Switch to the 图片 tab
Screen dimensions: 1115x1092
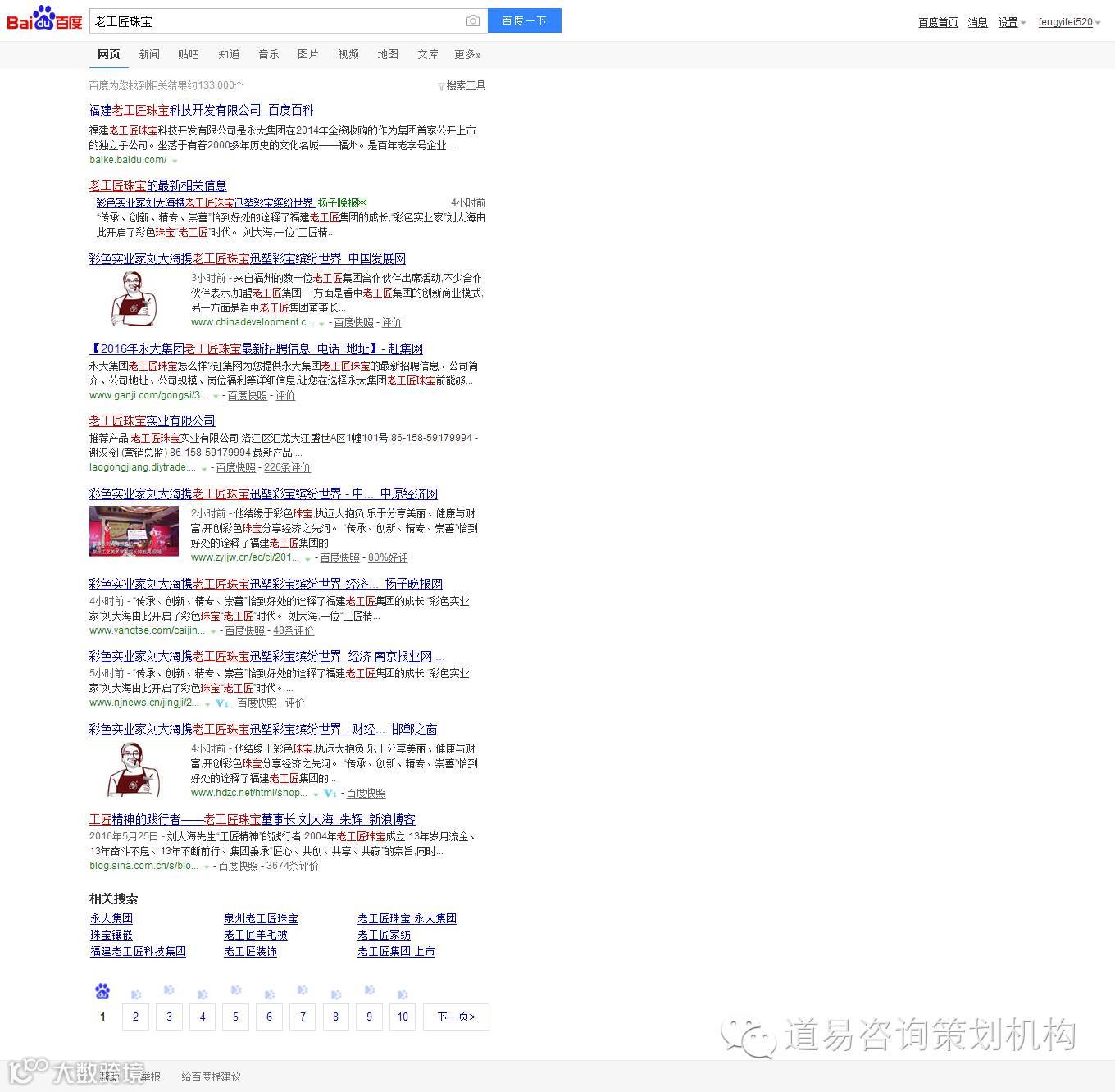(308, 54)
